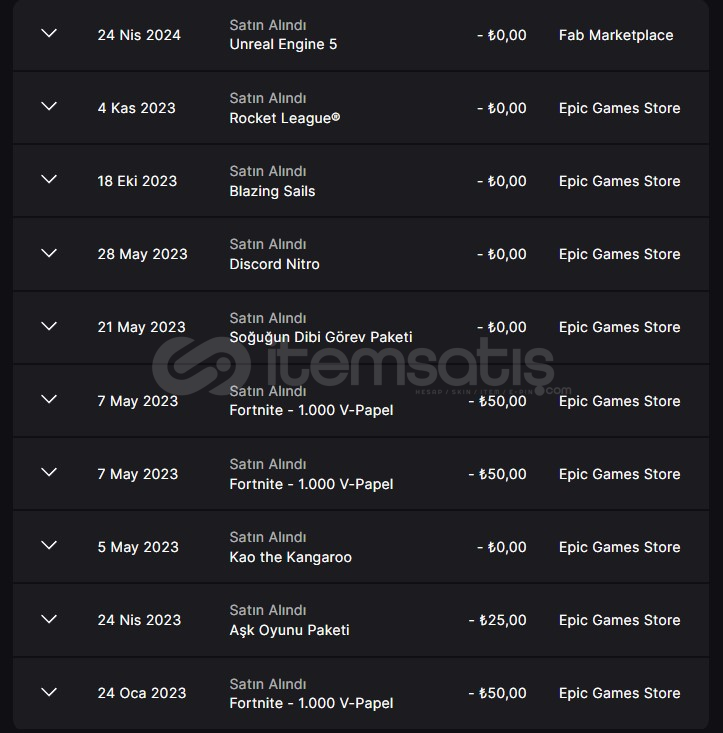This screenshot has height=733, width=723.
Task: Click the Aşk Oyunu Paketi name
Action: 289,630
